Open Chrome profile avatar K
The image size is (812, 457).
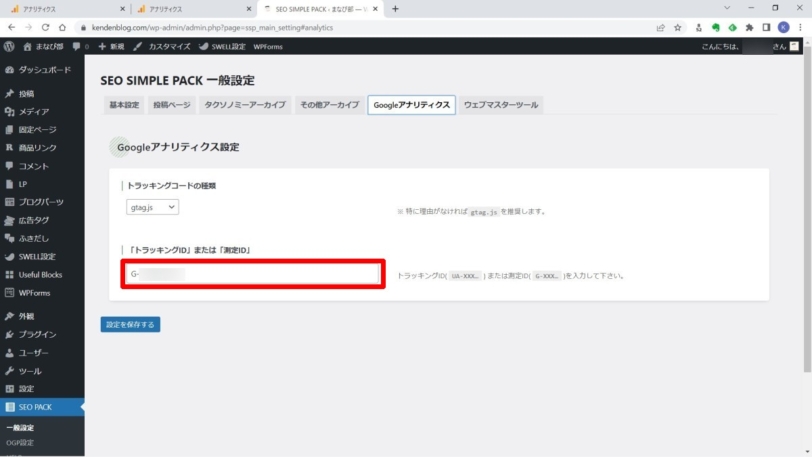tap(784, 27)
